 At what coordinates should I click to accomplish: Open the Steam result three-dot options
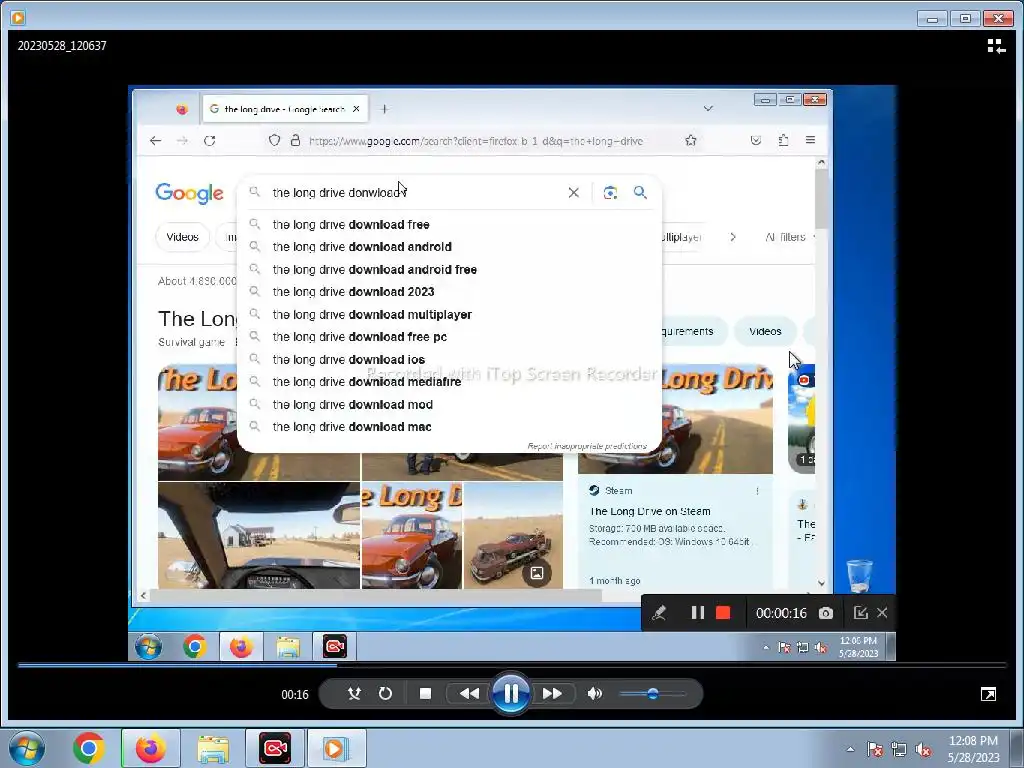click(x=758, y=491)
